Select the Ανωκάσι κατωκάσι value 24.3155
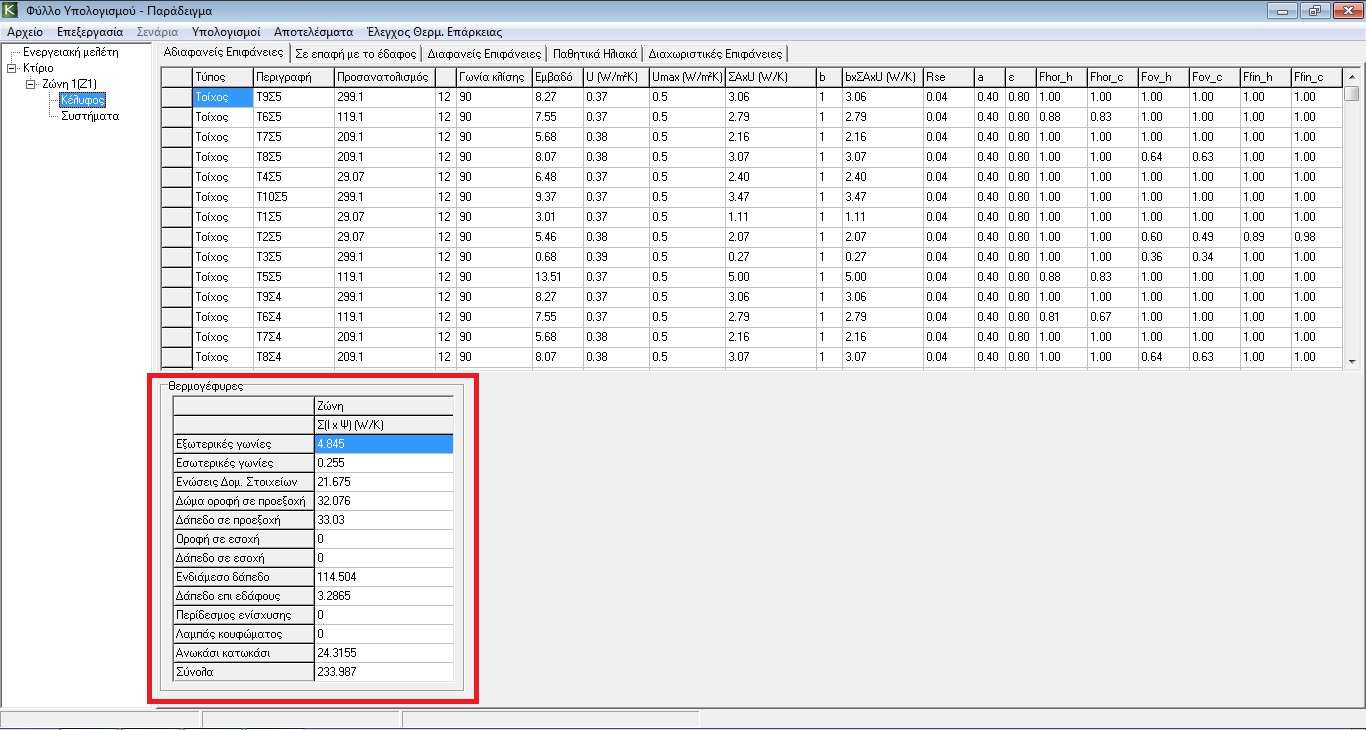Viewport: 1366px width, 730px height. [384, 653]
